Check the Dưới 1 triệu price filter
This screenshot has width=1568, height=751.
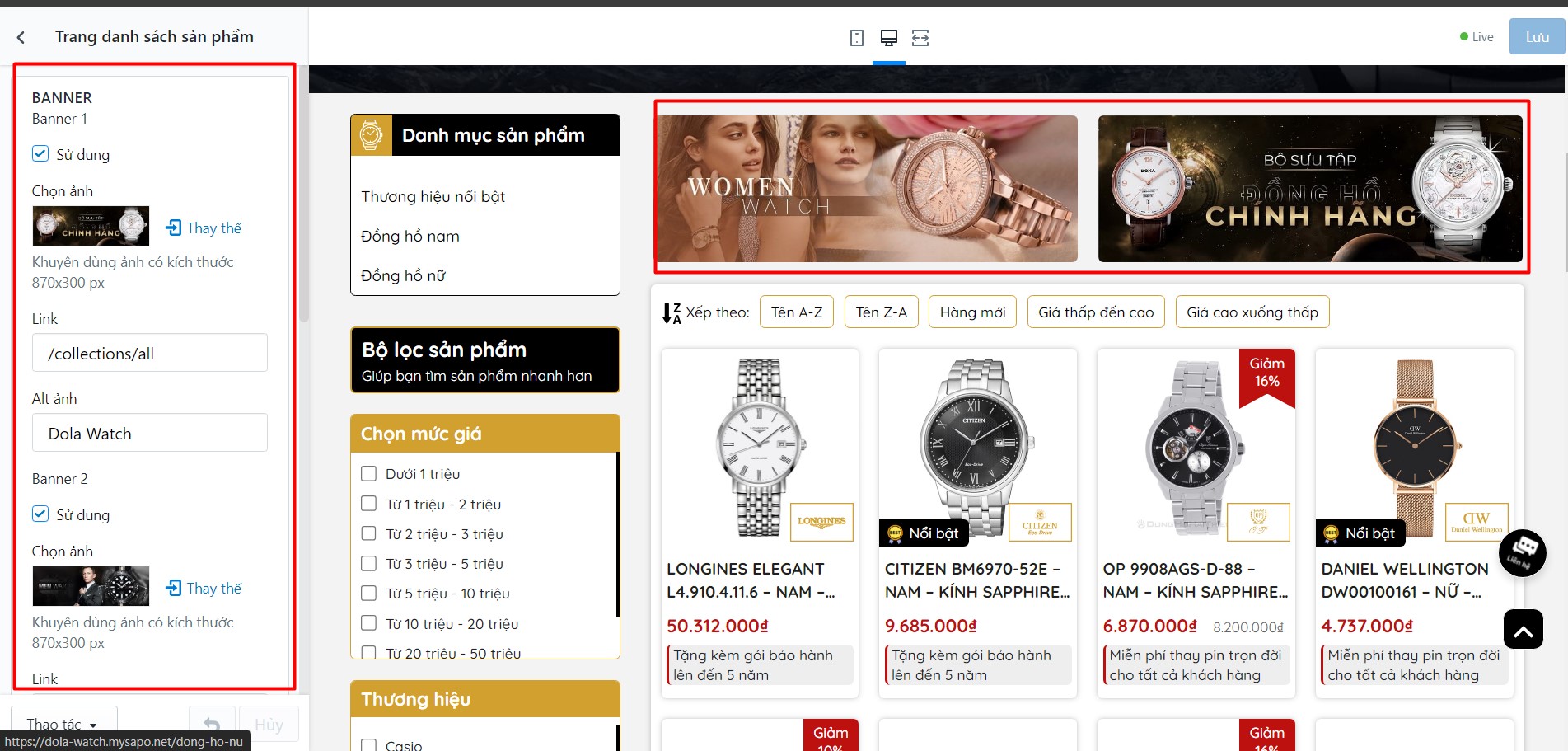point(368,473)
